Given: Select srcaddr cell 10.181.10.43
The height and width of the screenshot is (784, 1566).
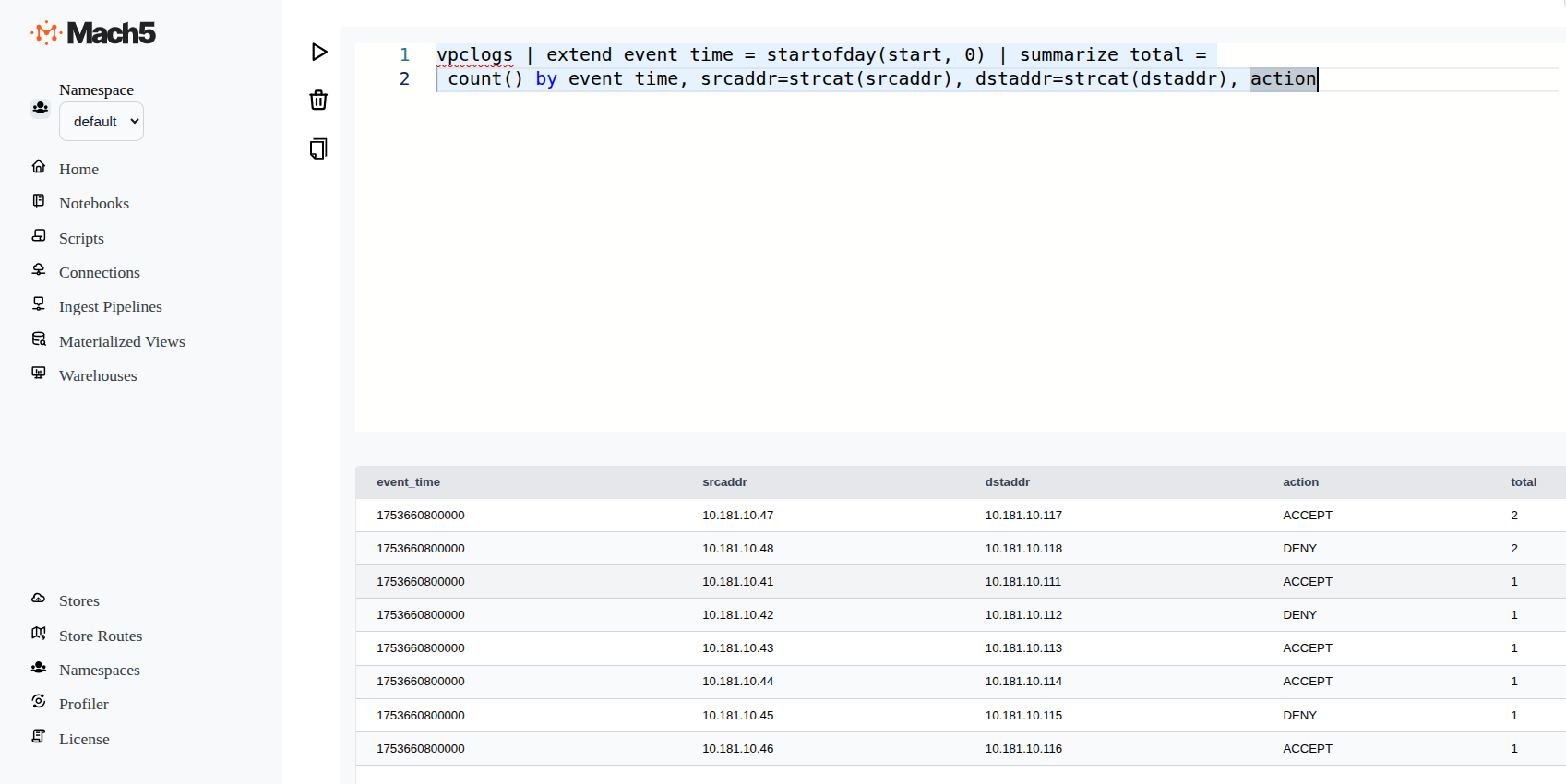Looking at the screenshot, I should pyautogui.click(x=737, y=648).
